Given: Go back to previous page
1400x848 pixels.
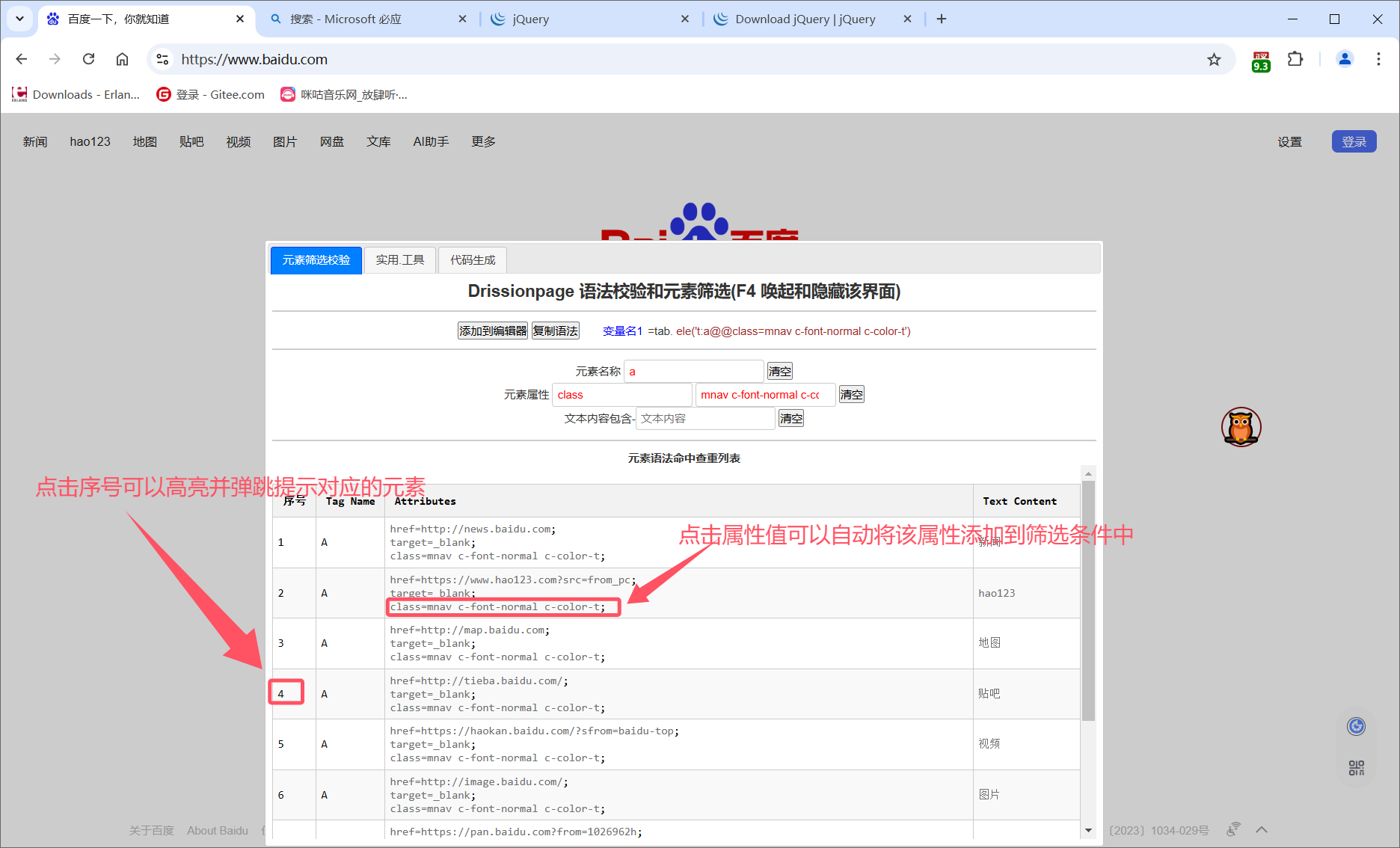Looking at the screenshot, I should pos(22,59).
